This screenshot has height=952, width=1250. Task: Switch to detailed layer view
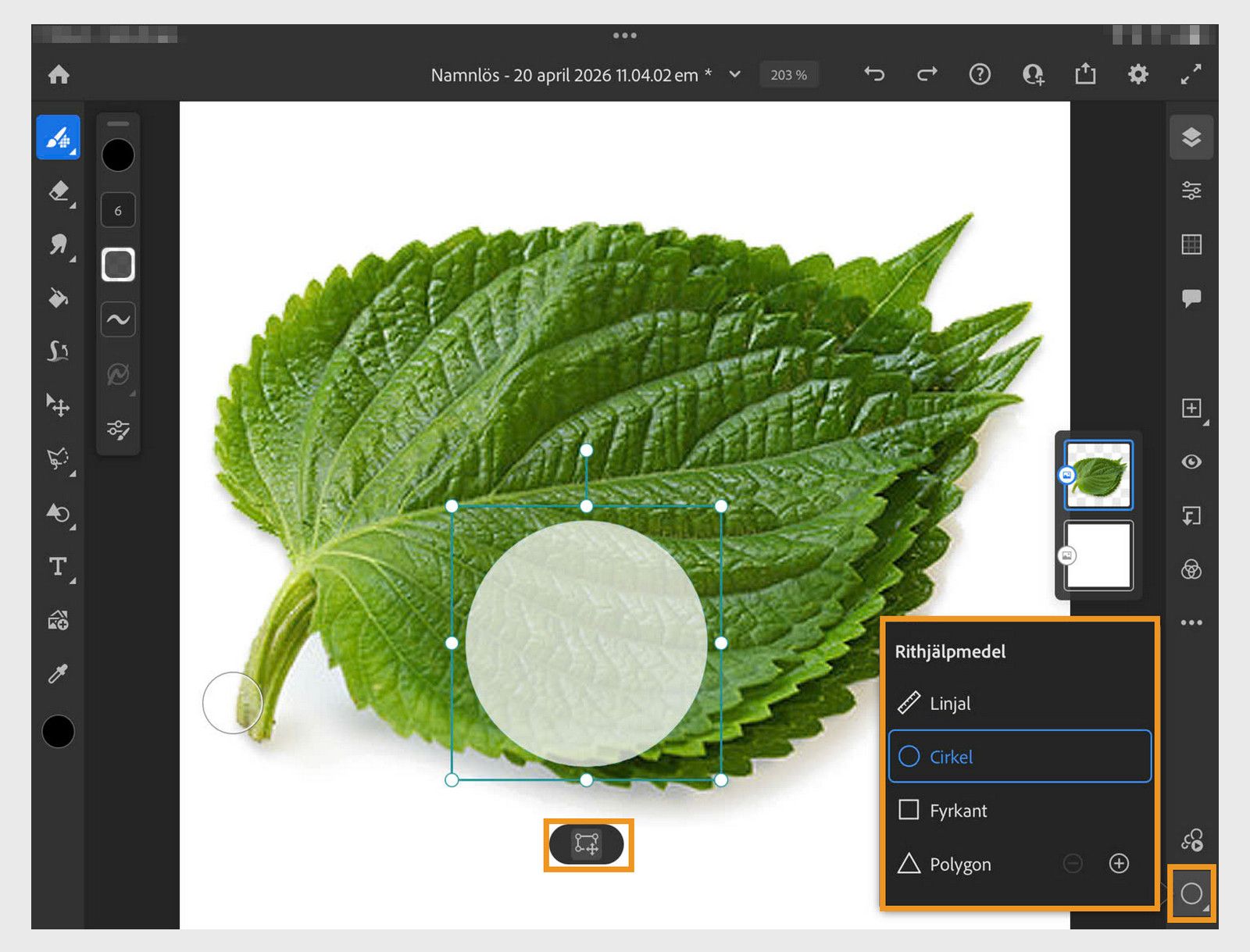(1191, 244)
